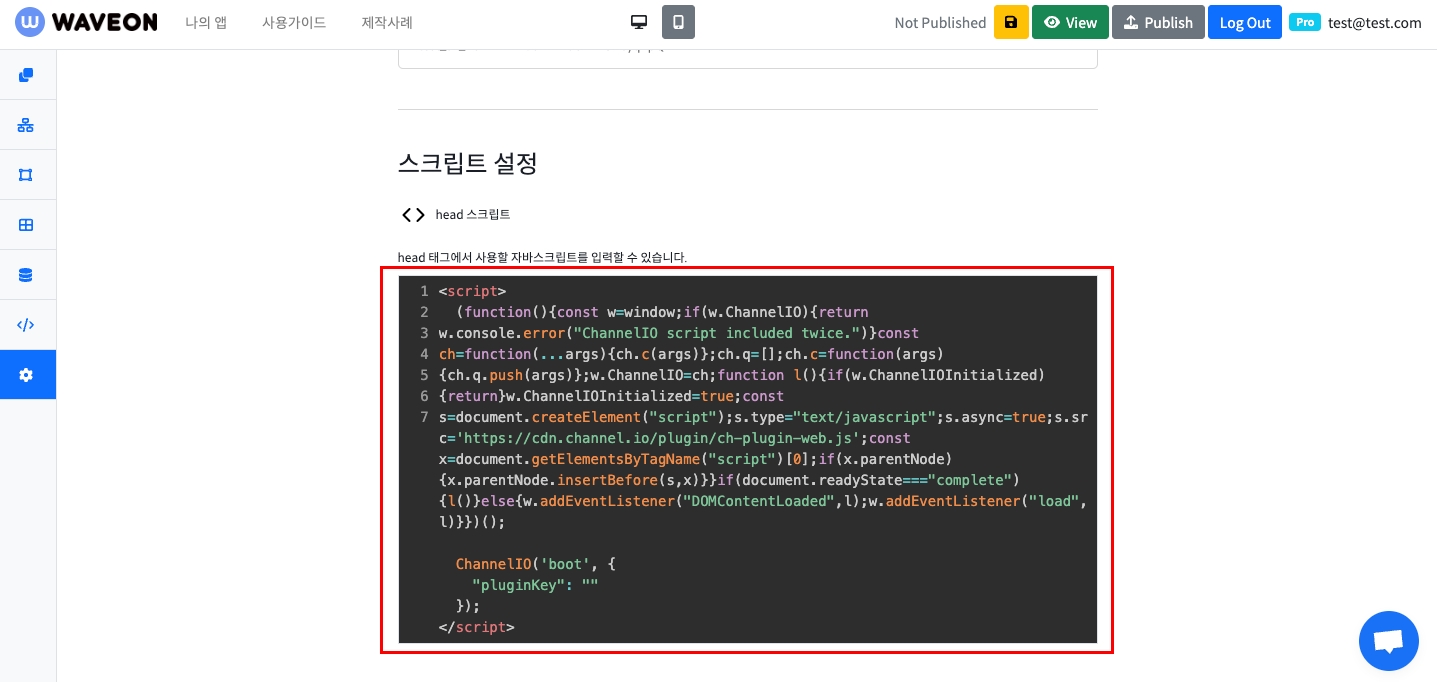
Task: Open the chat support bubble
Action: [1388, 641]
